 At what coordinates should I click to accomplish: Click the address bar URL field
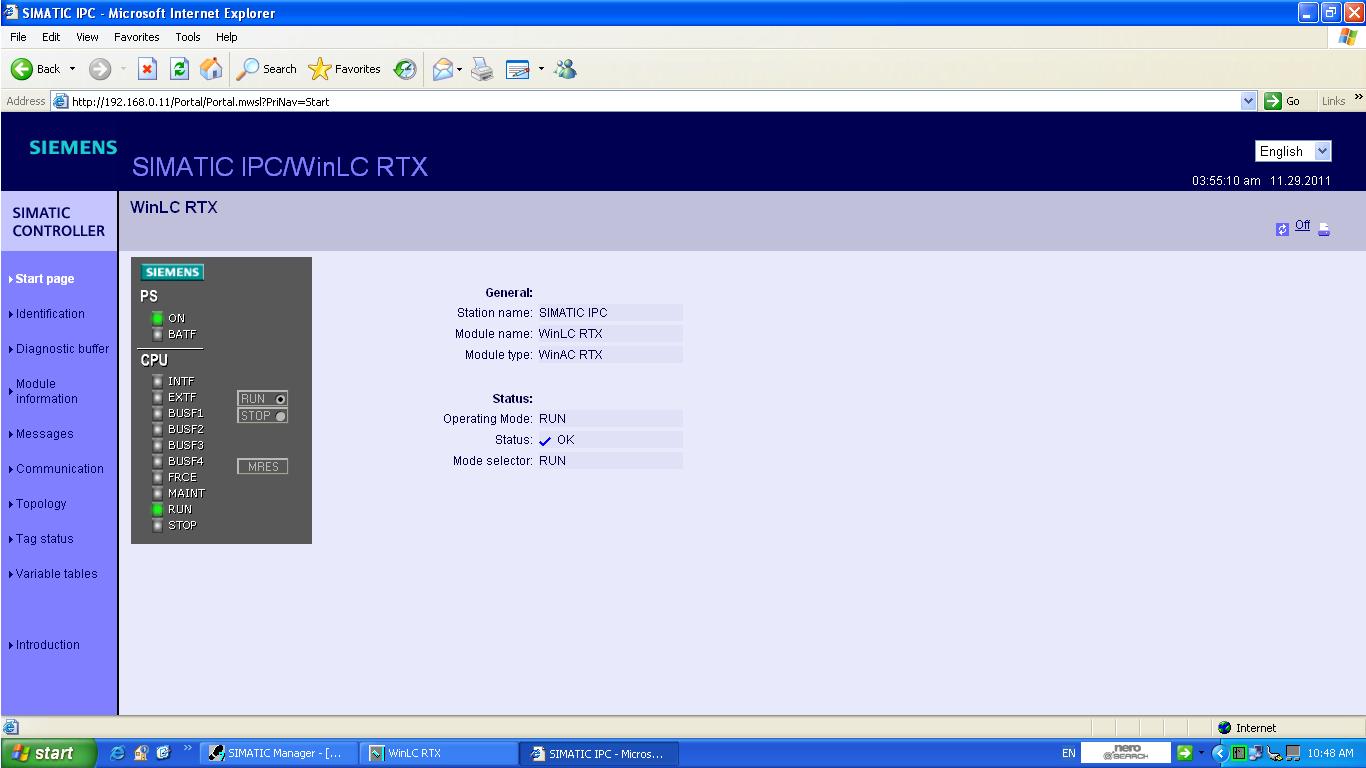[x=654, y=101]
